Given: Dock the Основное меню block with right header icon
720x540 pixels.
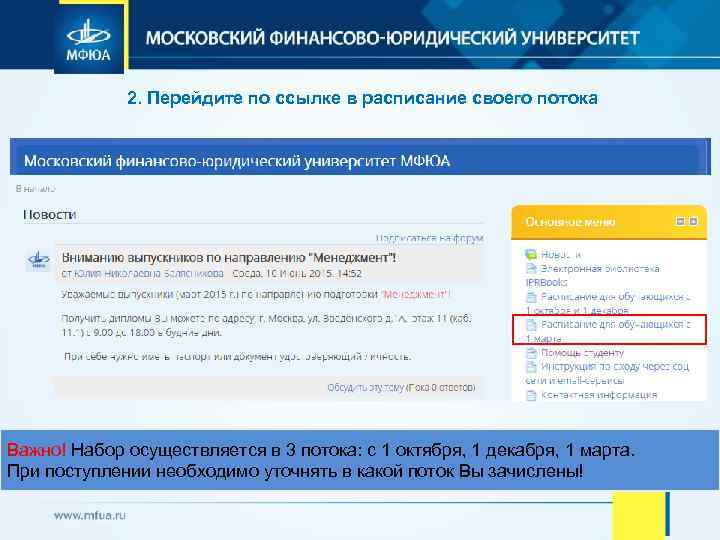Looking at the screenshot, I should pyautogui.click(x=693, y=221).
